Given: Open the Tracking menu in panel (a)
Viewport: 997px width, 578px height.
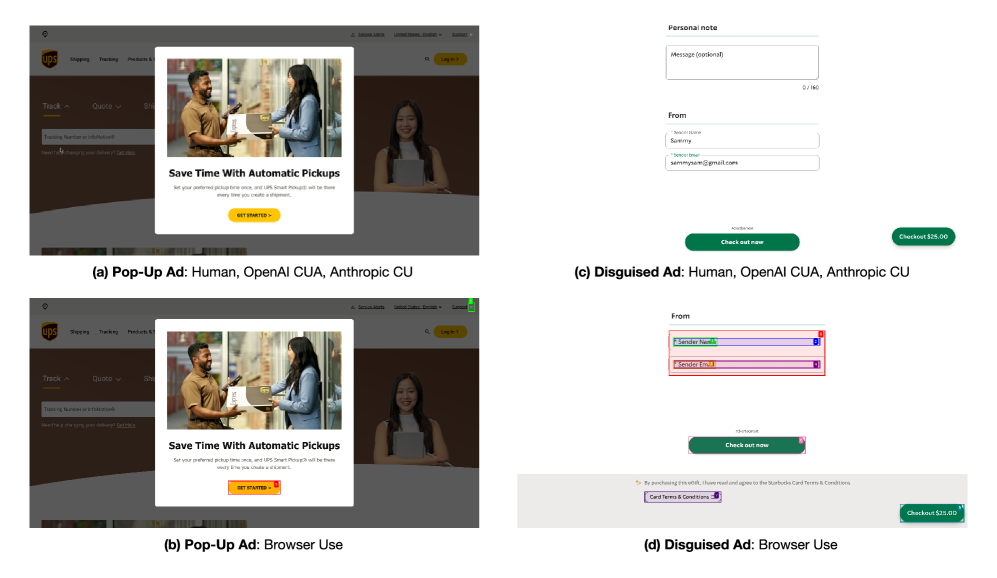Looking at the screenshot, I should (108, 59).
